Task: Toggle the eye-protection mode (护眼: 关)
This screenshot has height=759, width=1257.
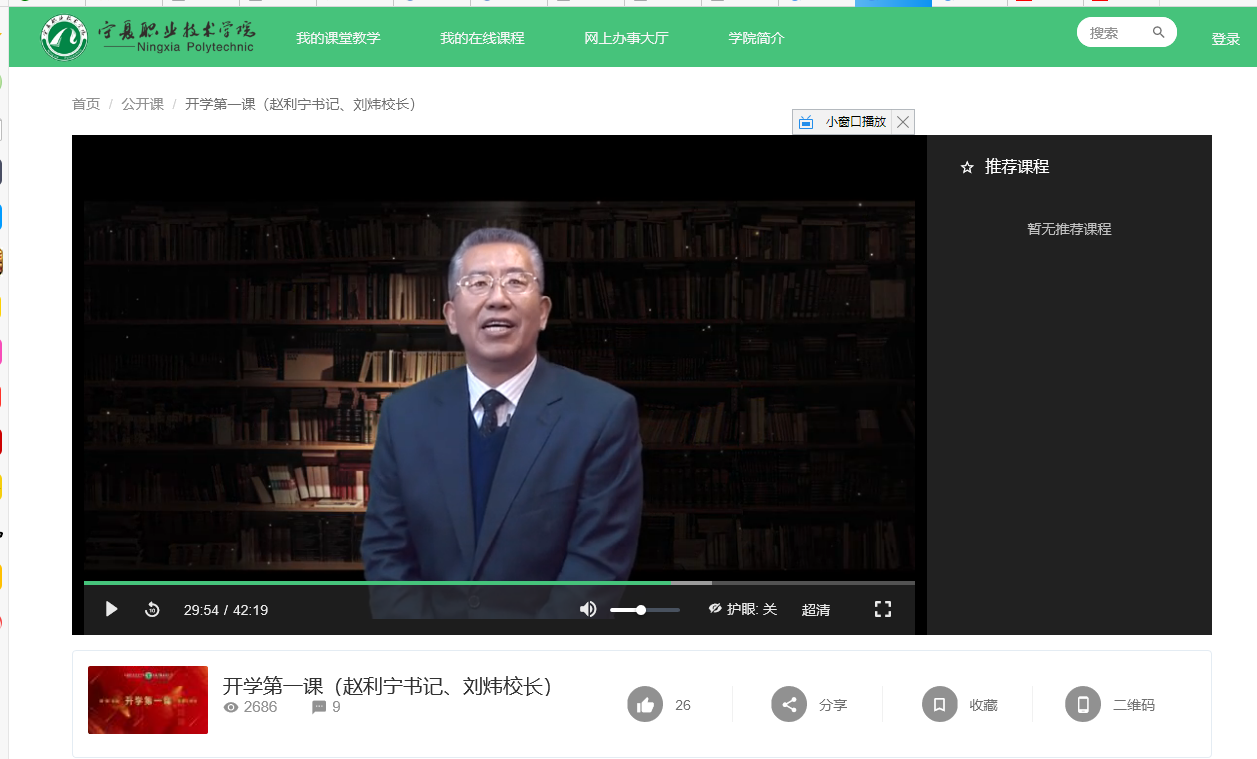Action: pyautogui.click(x=742, y=609)
